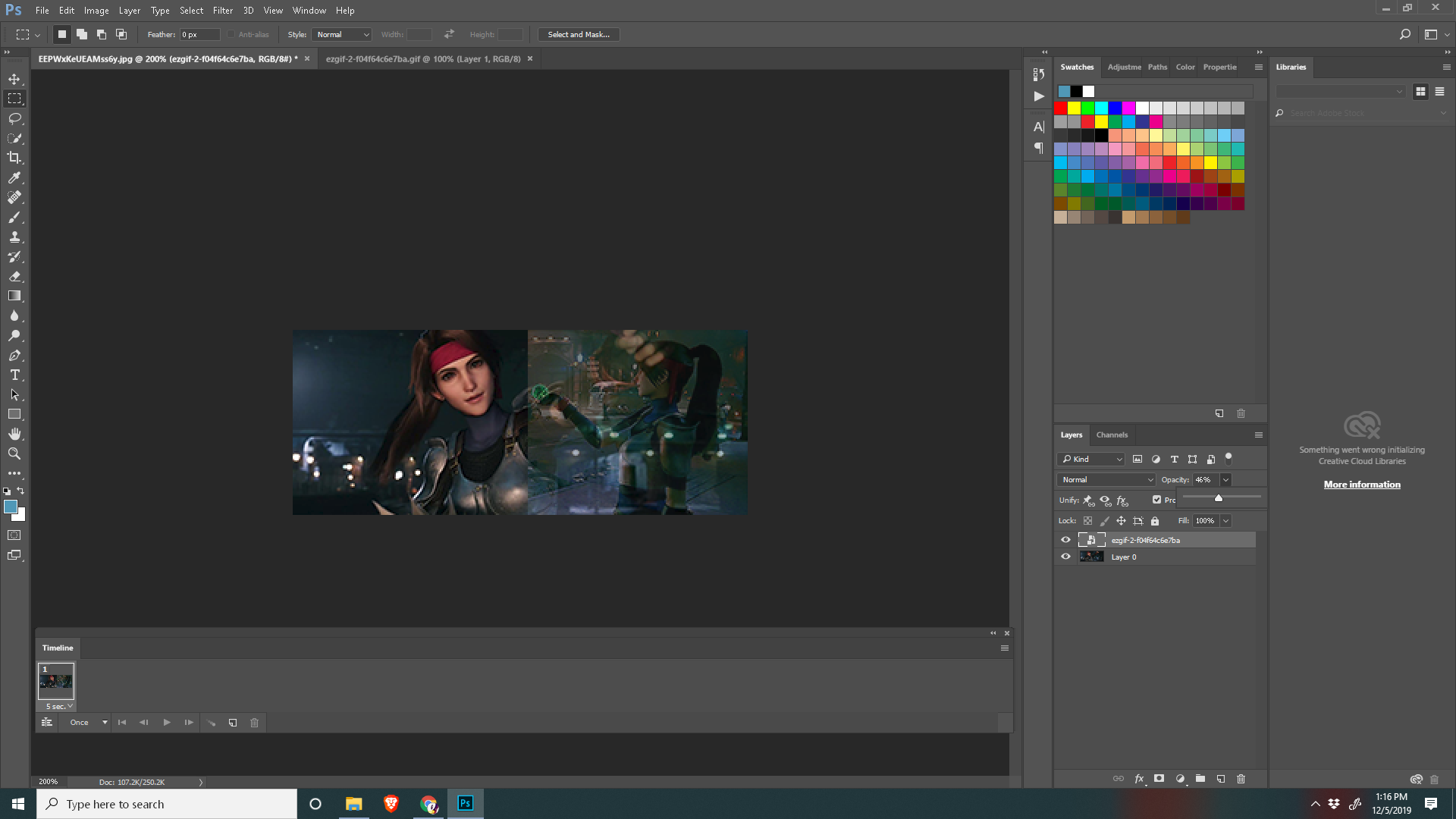The height and width of the screenshot is (819, 1456).
Task: Create a new layer in the Layers panel
Action: coord(1221,778)
